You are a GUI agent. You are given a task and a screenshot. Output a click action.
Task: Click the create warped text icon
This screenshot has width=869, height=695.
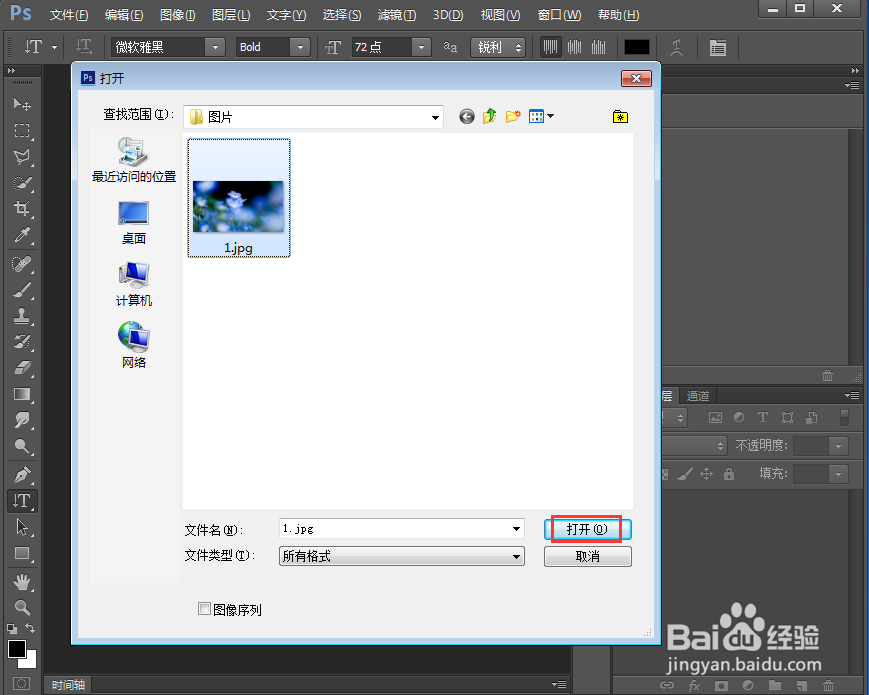click(676, 48)
